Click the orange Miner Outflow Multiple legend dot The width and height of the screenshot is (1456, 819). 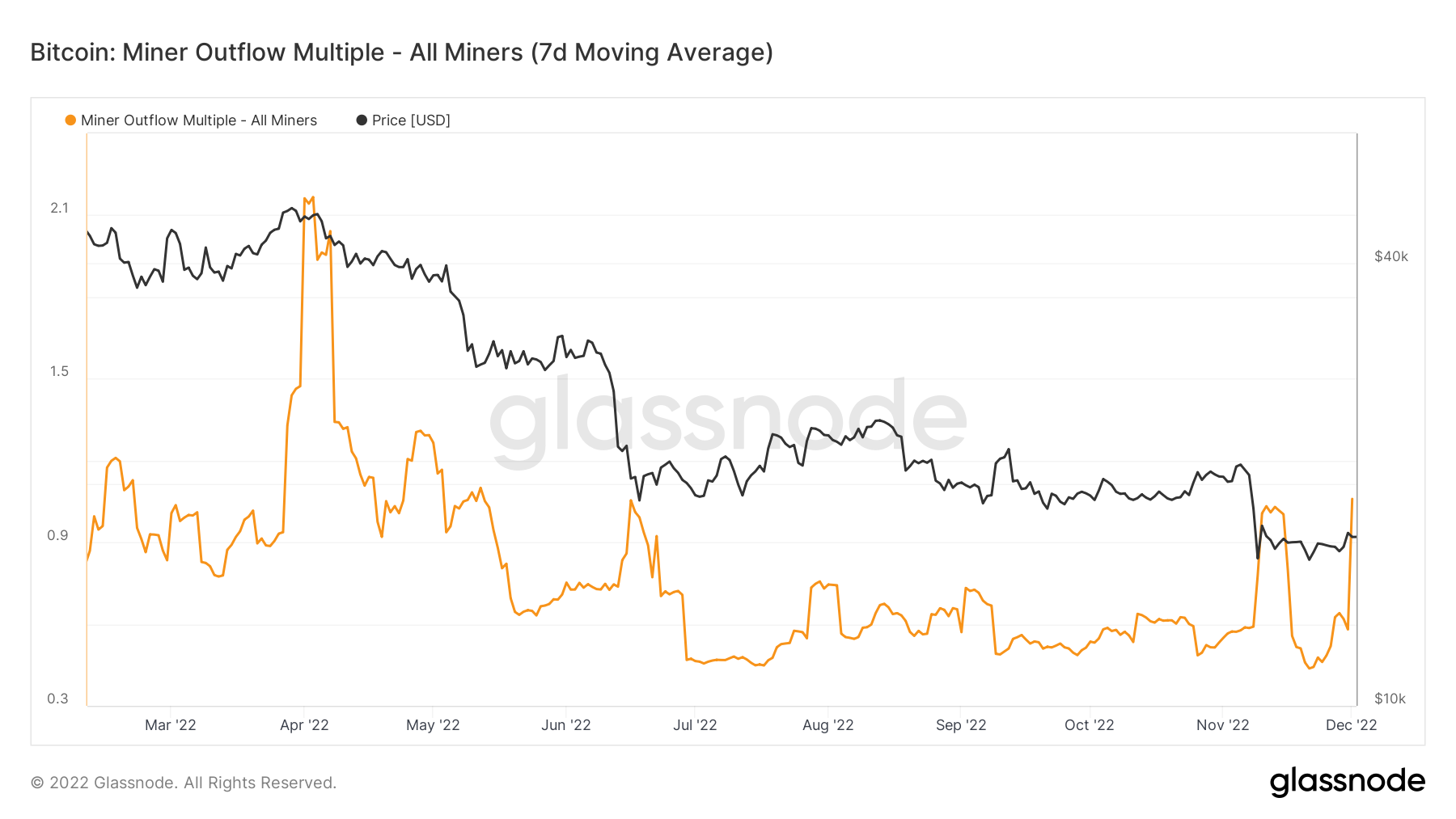[70, 120]
